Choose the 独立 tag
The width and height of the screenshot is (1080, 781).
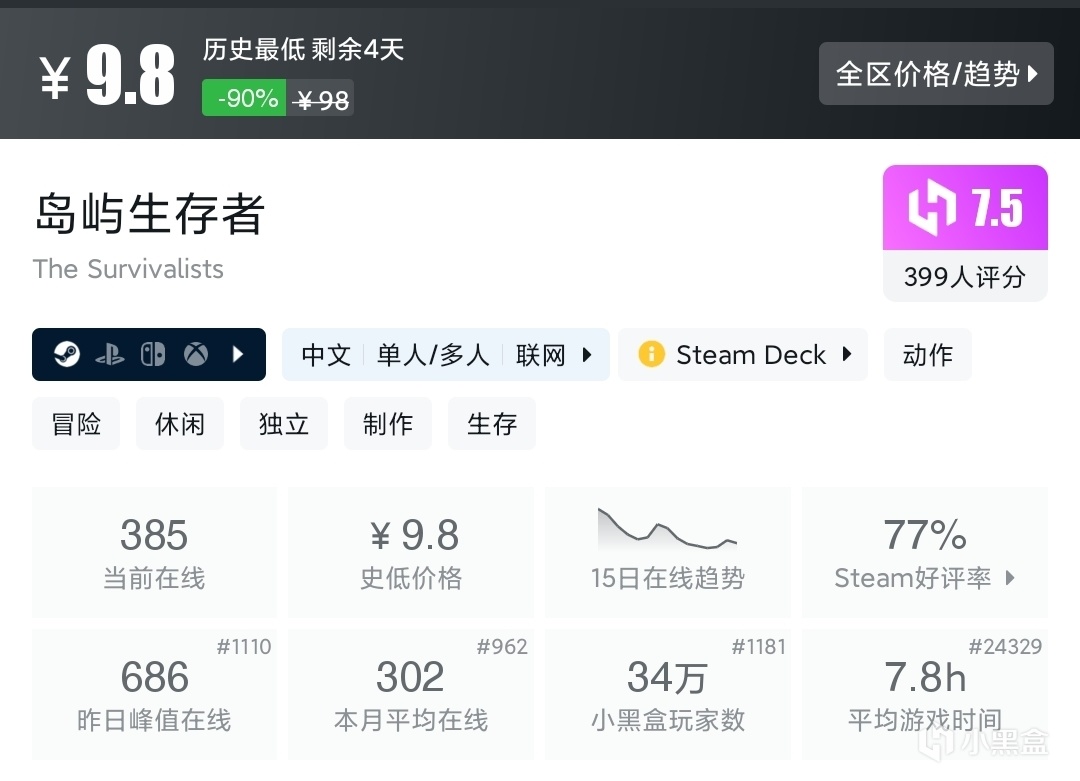tap(284, 424)
